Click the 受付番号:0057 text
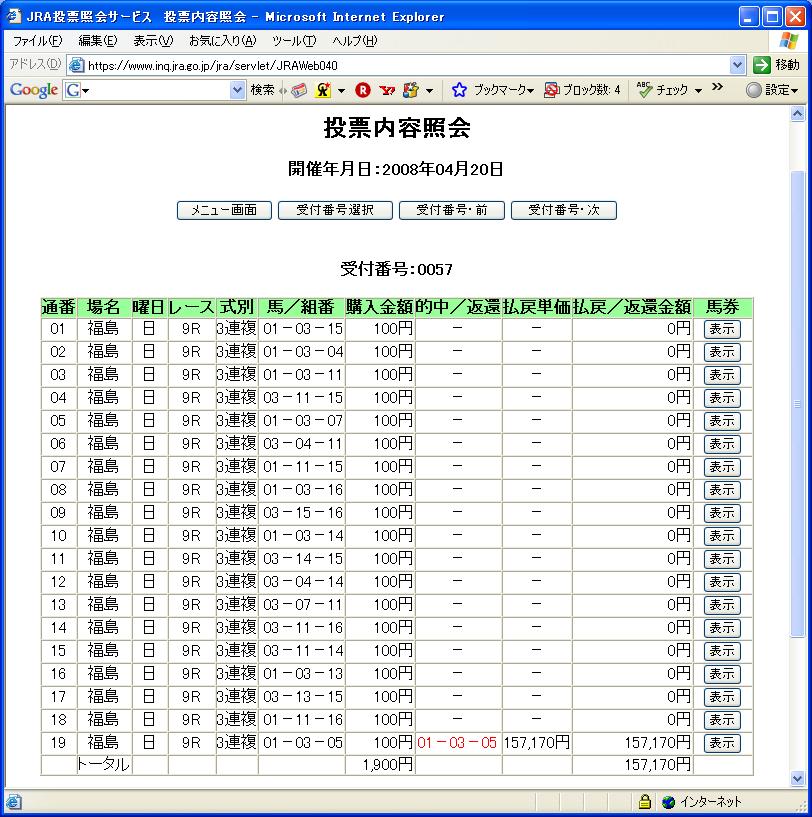Viewport: 812px width, 817px height. (x=396, y=269)
